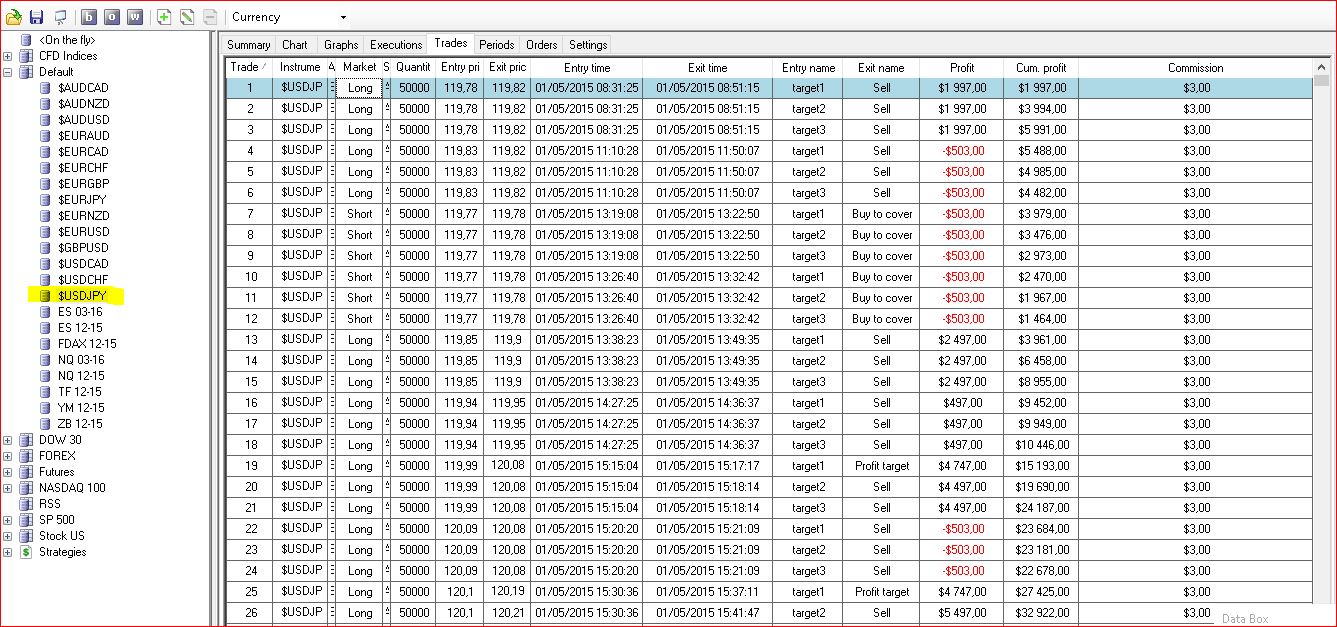Select highlighted $USDJPY in tree
This screenshot has width=1337, height=627.
tap(82, 296)
